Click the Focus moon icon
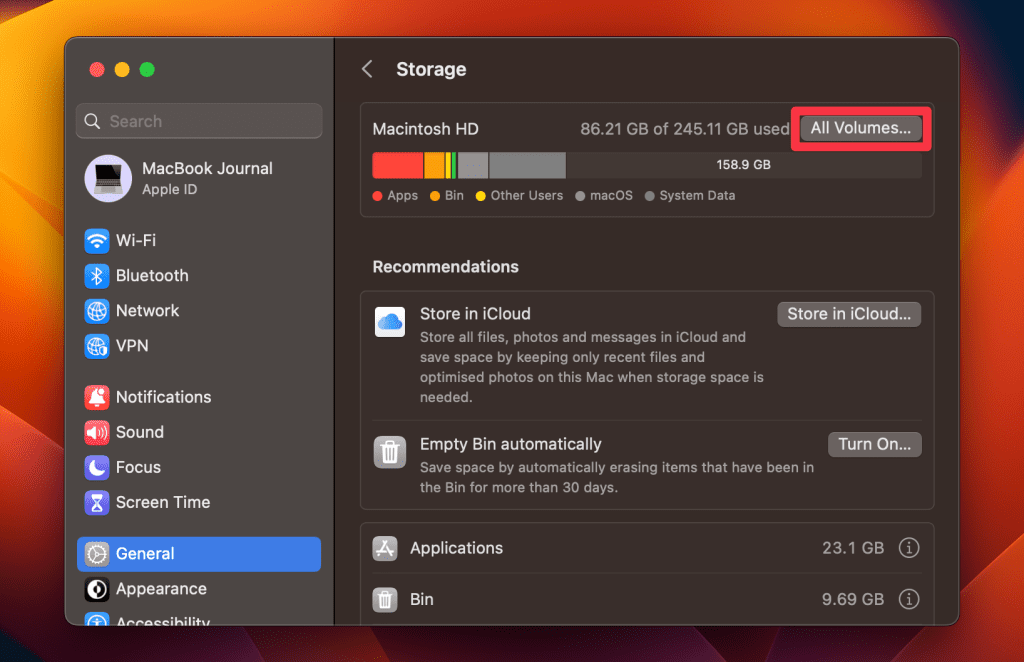The image size is (1024, 662). [x=97, y=467]
